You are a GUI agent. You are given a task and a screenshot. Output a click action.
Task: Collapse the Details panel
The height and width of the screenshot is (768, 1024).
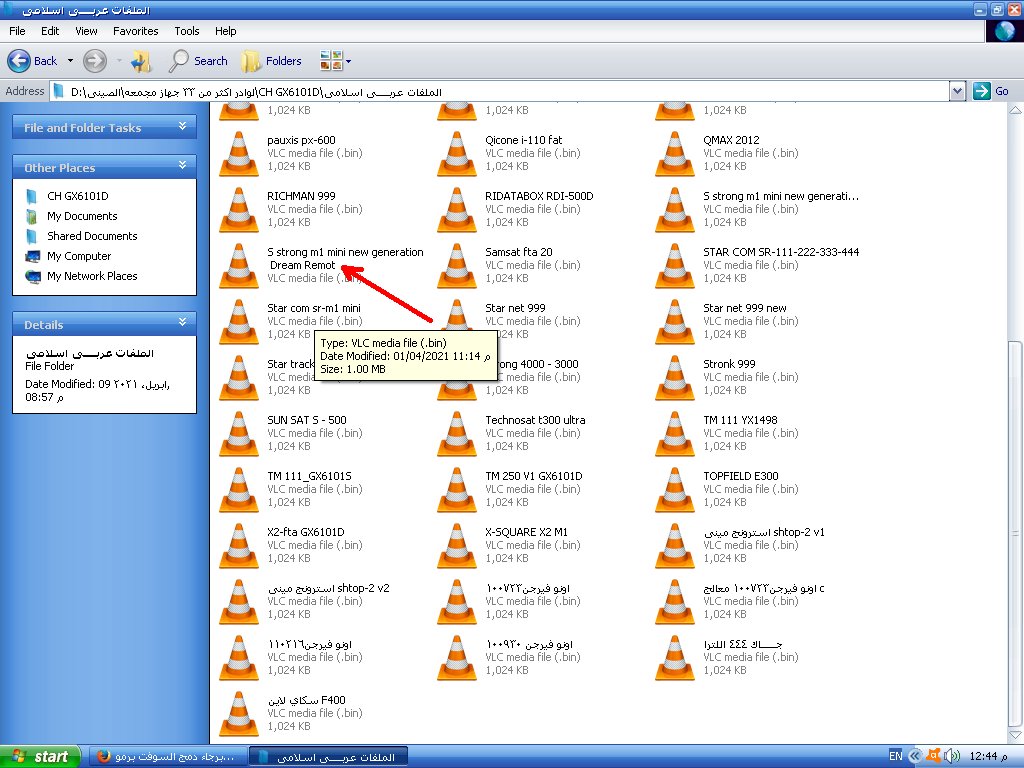pyautogui.click(x=183, y=322)
